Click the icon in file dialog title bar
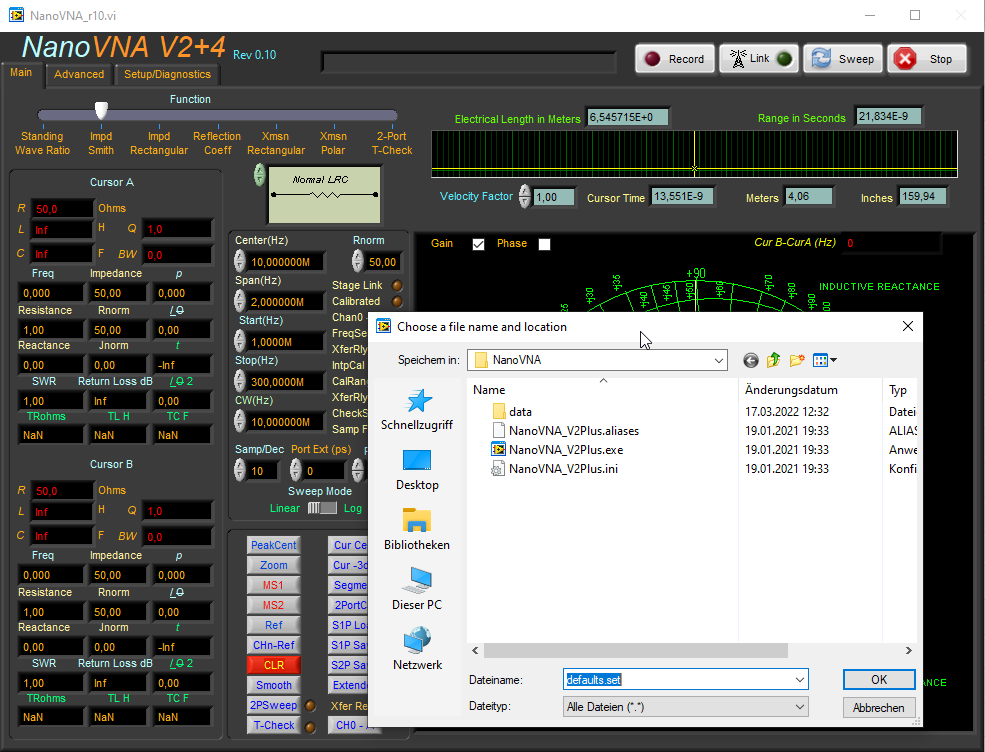 383,327
